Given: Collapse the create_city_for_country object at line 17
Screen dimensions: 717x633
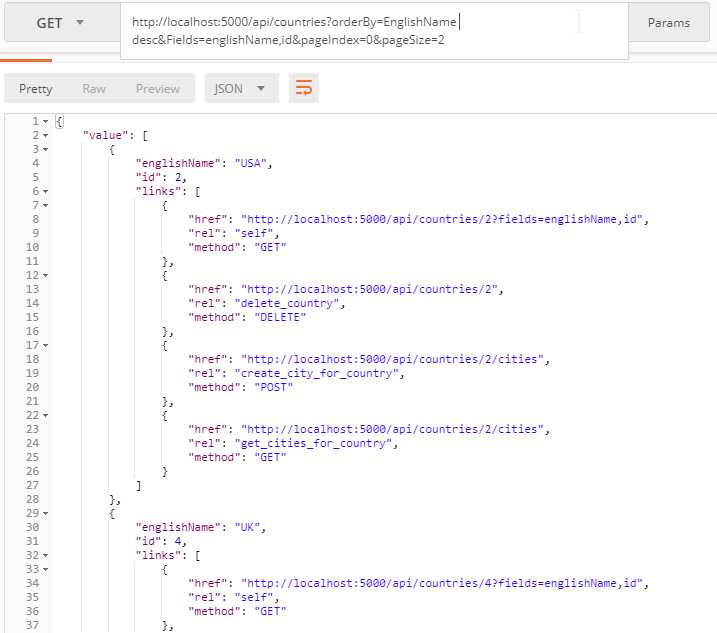Looking at the screenshot, I should 46,346.
